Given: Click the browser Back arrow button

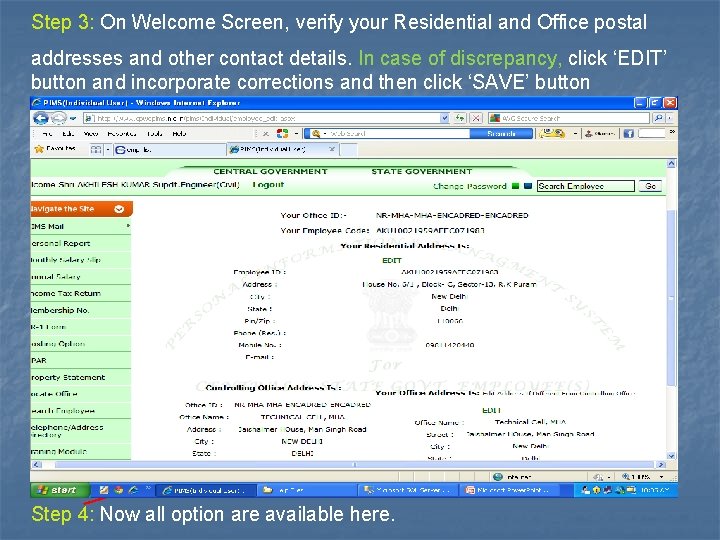Looking at the screenshot, I should coord(40,118).
